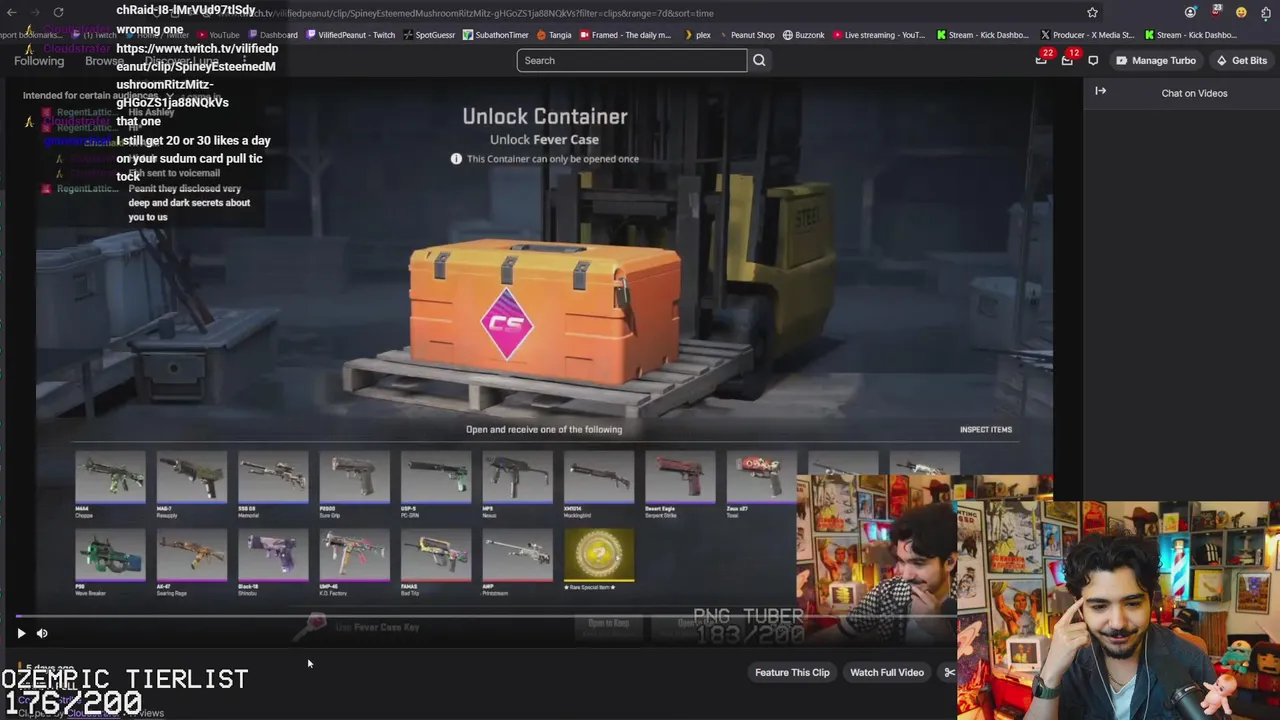This screenshot has height=720, width=1280.
Task: Open notifications inbox with 22 badge
Action: pyautogui.click(x=1042, y=59)
